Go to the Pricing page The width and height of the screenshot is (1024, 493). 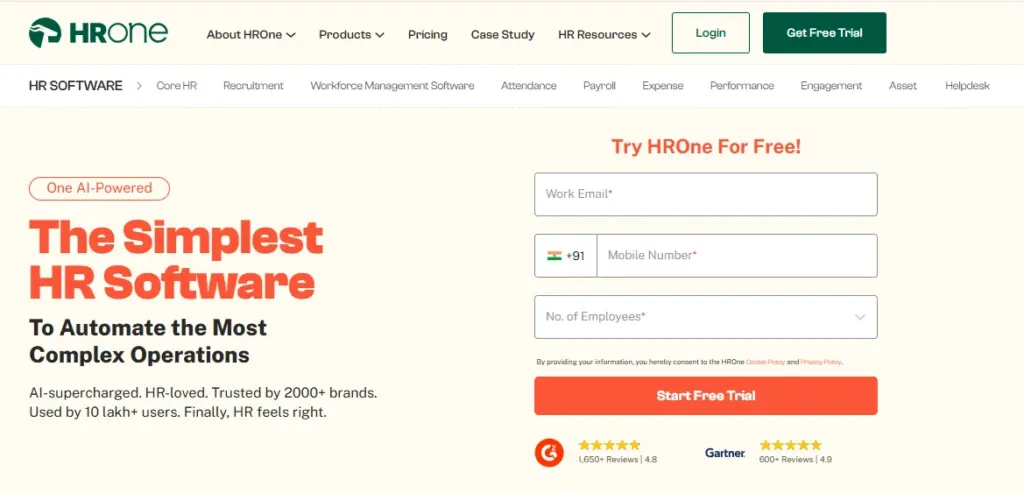click(427, 34)
